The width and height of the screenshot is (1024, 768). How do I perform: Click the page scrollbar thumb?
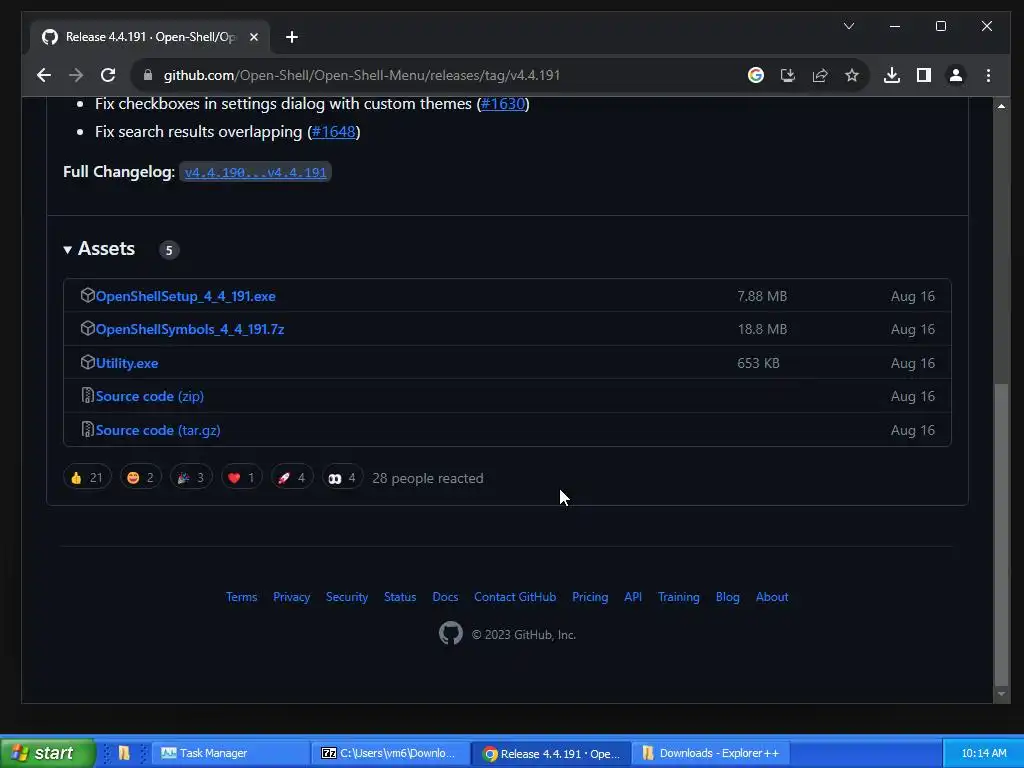point(1001,534)
